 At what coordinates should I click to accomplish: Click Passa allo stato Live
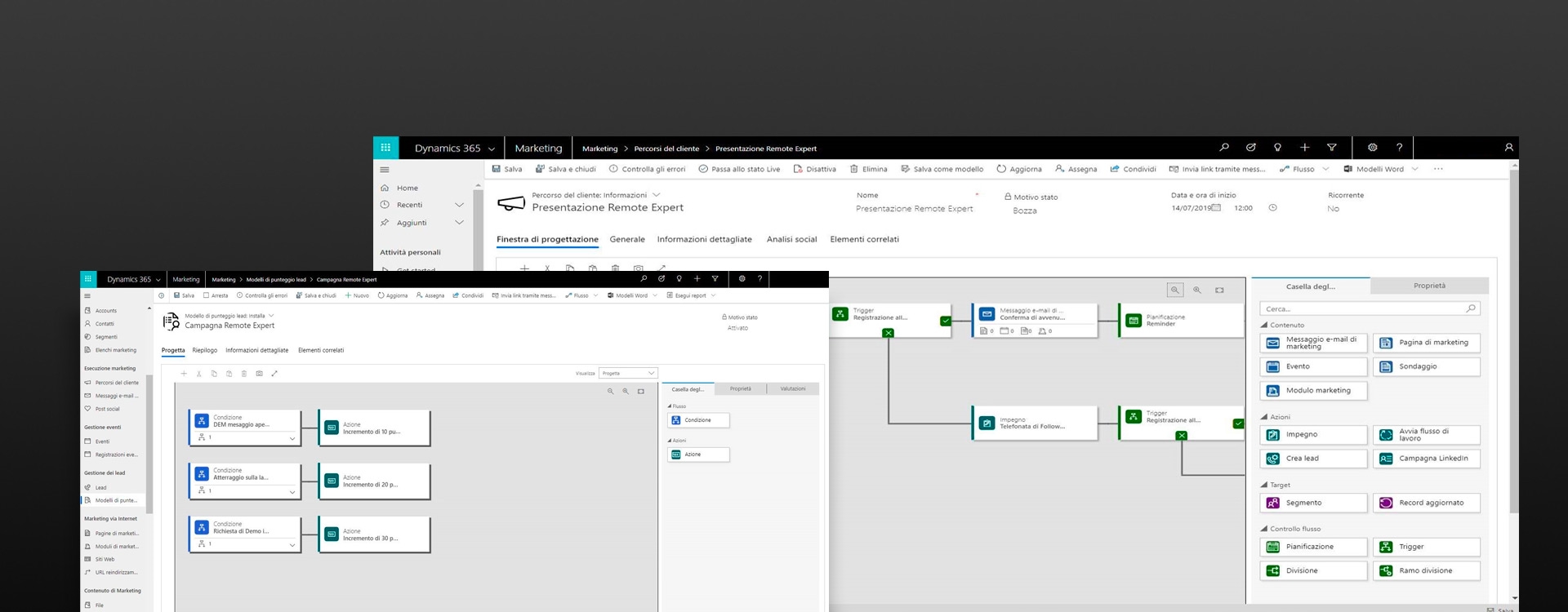point(739,169)
